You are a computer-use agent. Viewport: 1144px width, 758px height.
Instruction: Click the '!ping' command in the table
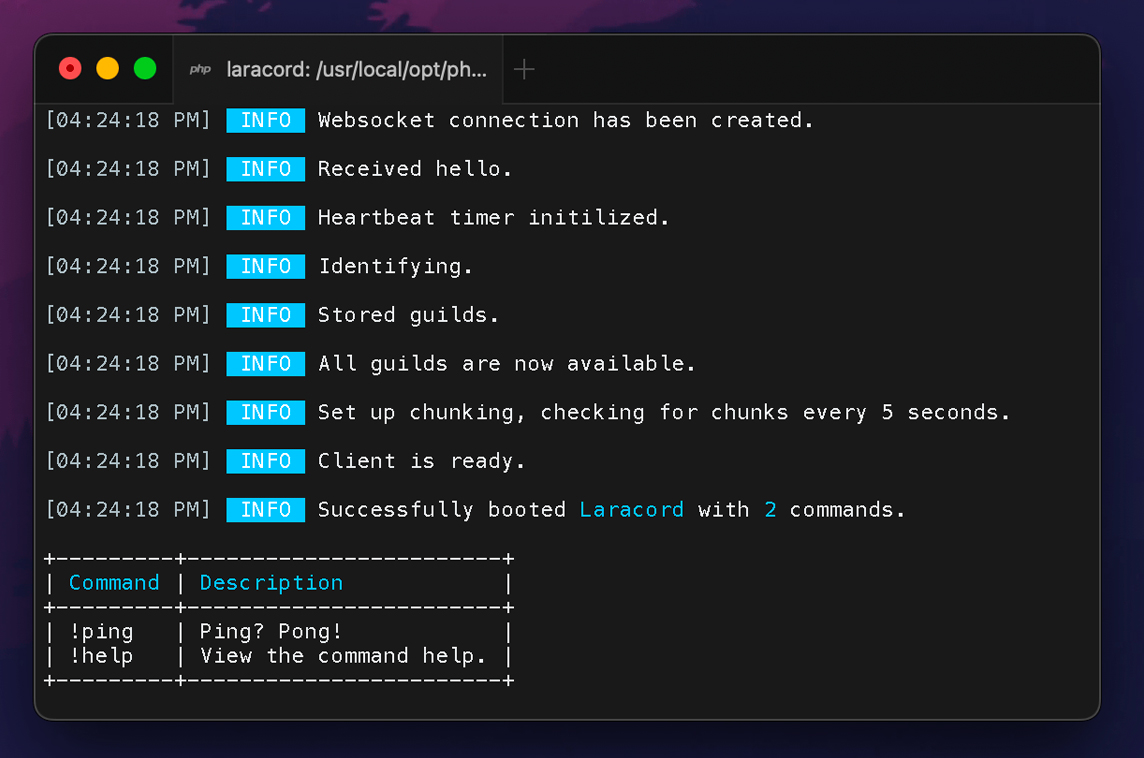coord(101,632)
